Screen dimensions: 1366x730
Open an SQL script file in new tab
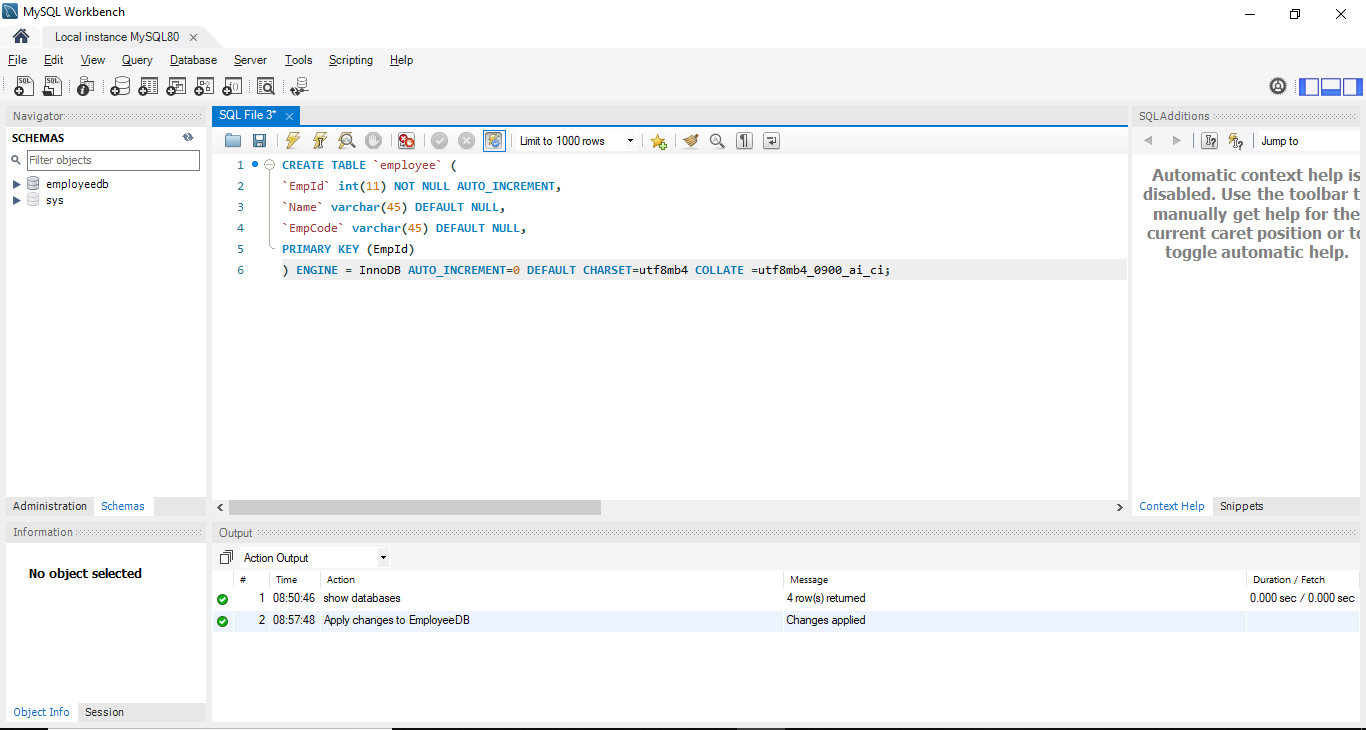52,87
